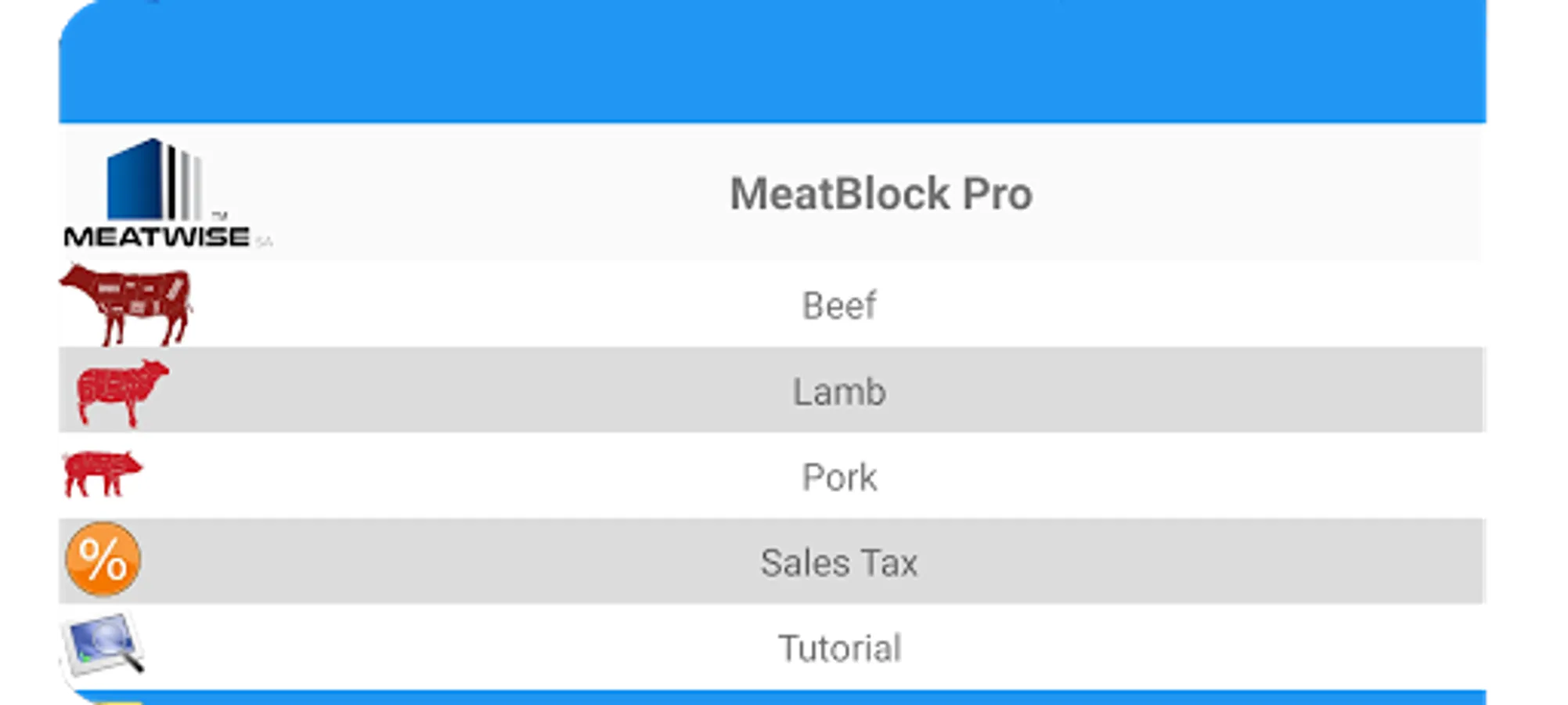Open the Sales Tax text entry
Screen dimensions: 1568x705
838,562
